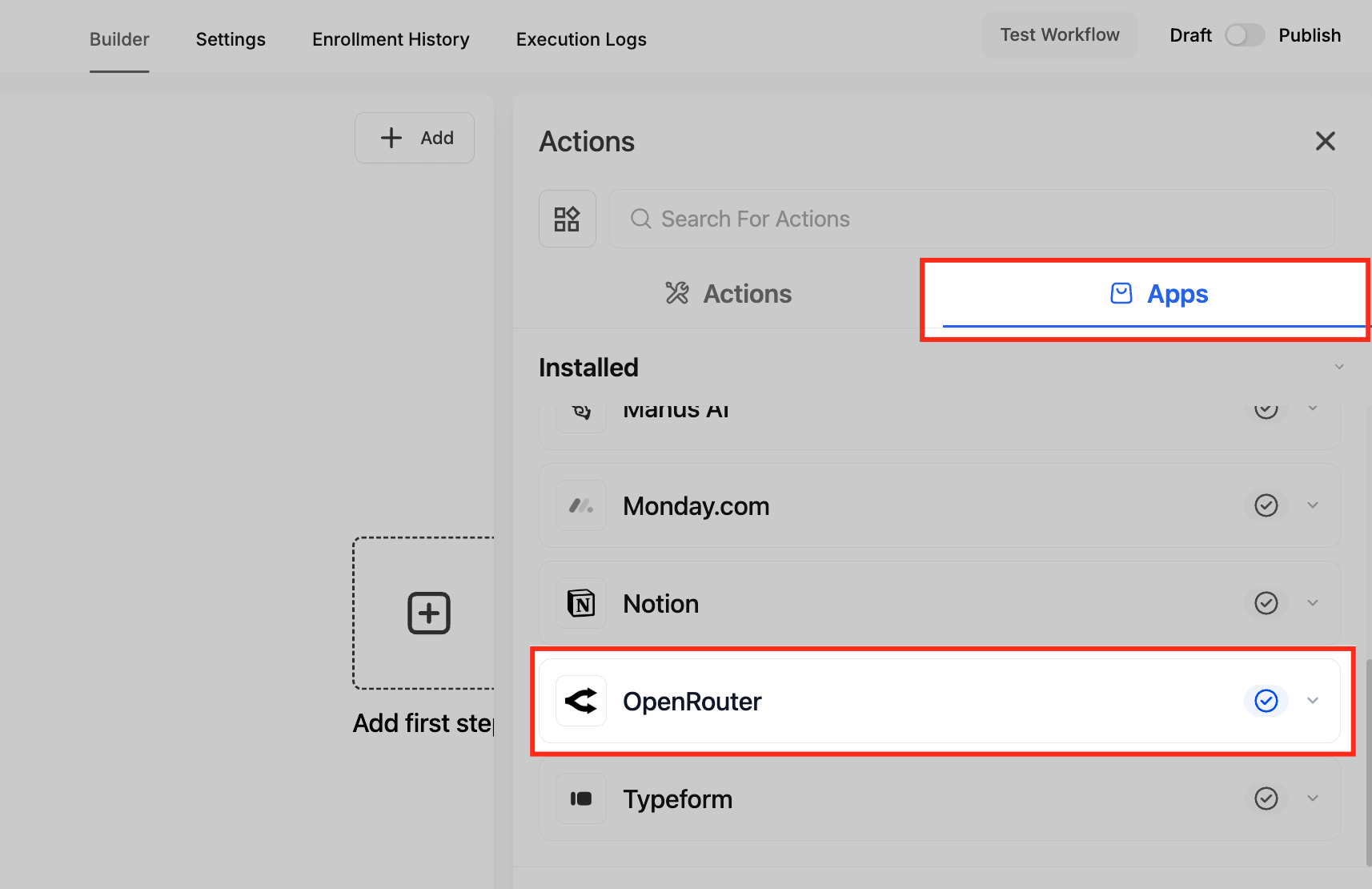Collapse the Installed section chevron
This screenshot has width=1372, height=889.
pos(1339,367)
